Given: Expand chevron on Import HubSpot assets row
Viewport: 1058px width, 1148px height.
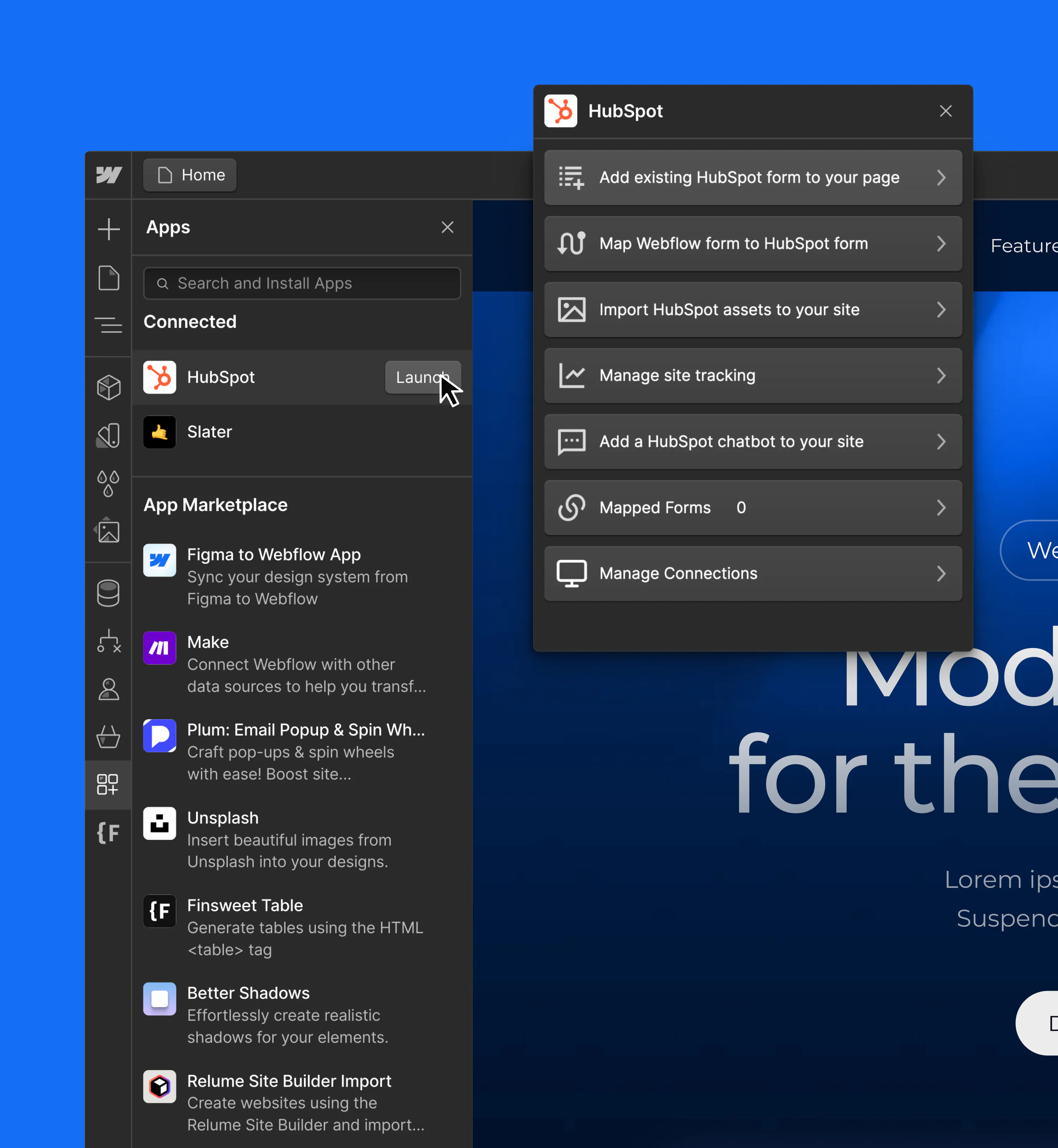Looking at the screenshot, I should click(x=941, y=310).
